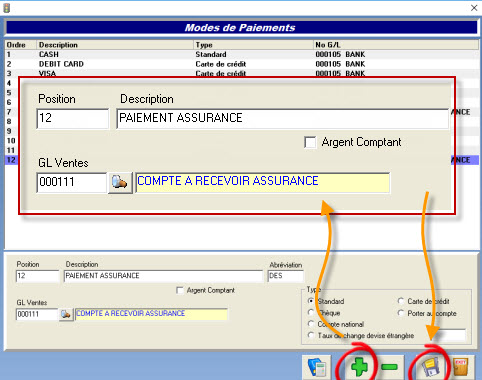The width and height of the screenshot is (482, 380).
Task: Click the lower Description field PAIEMENT ASSURANCE
Action: (x=163, y=276)
